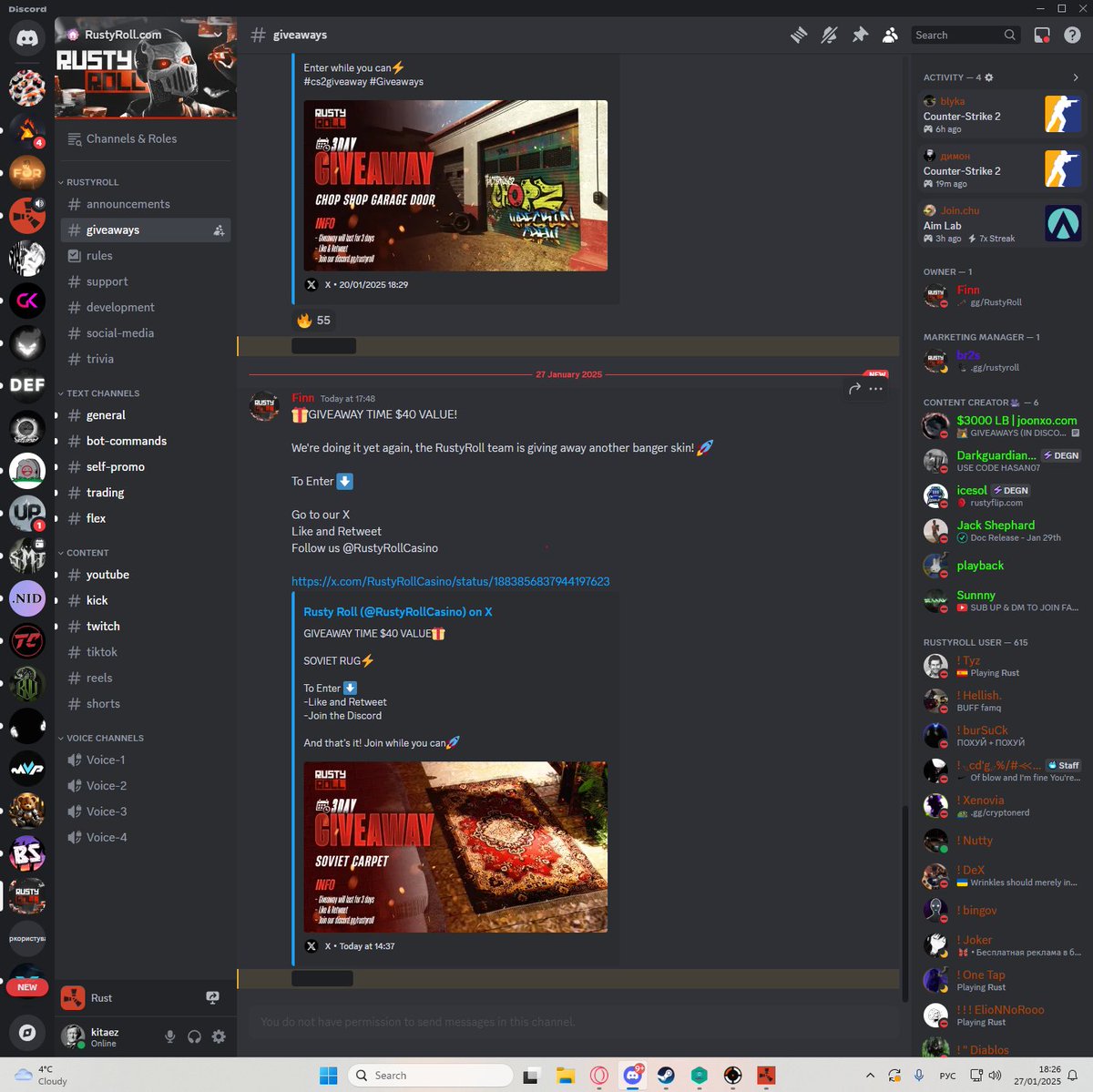
Task: Collapse the RUSTYROLL channel category
Action: pyautogui.click(x=92, y=182)
